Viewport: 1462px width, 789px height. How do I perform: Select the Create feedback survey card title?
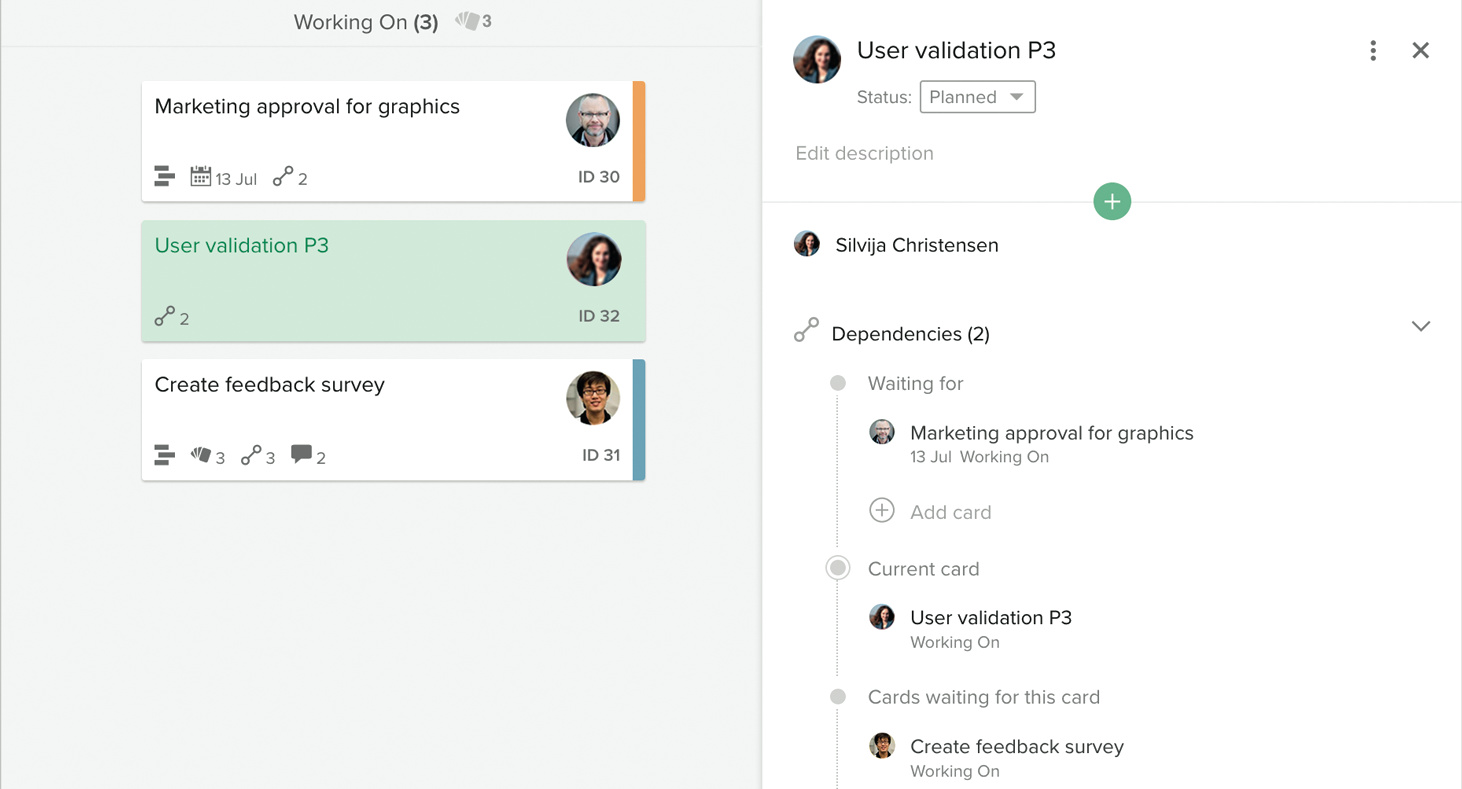(x=269, y=385)
